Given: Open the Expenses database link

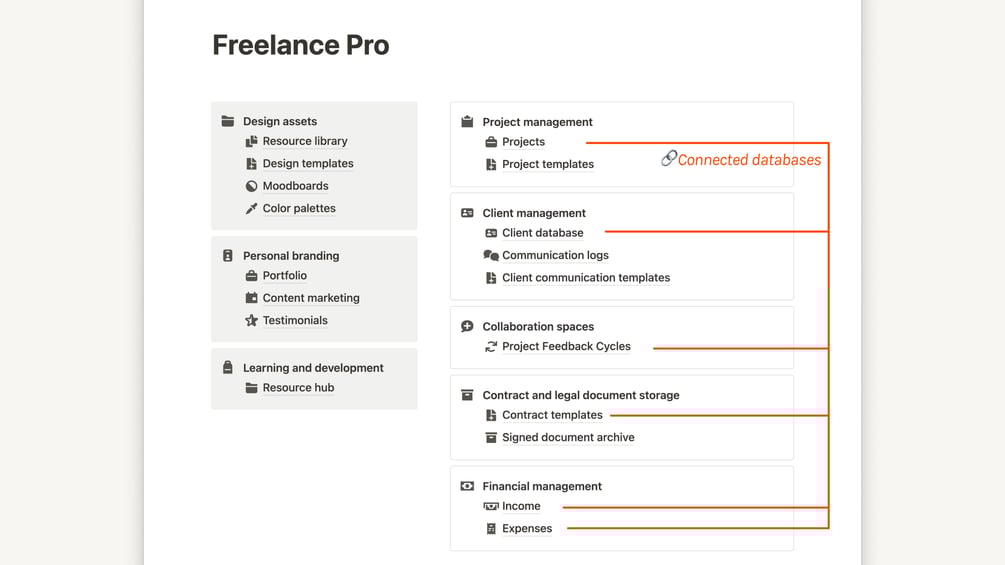Looking at the screenshot, I should (527, 528).
